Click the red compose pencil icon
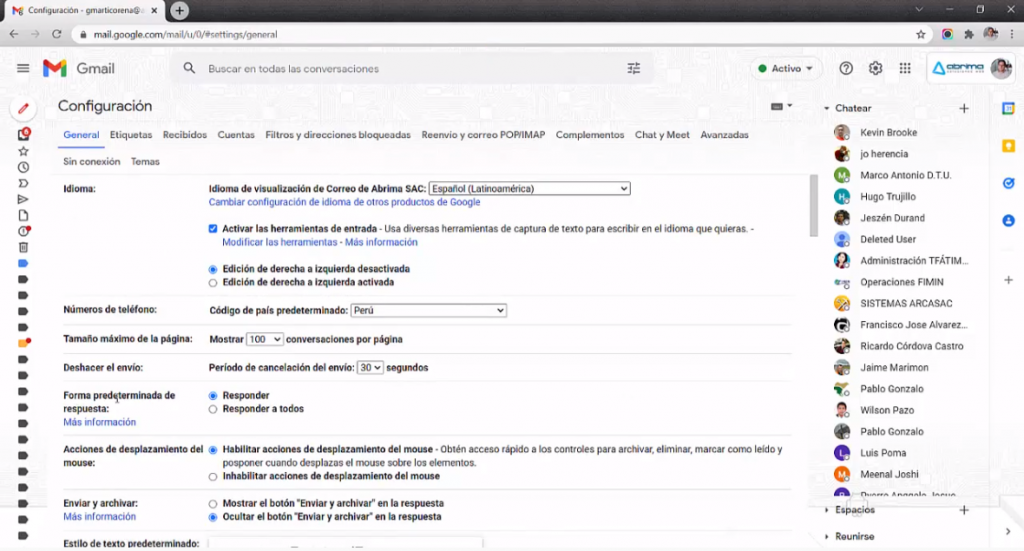 (23, 109)
